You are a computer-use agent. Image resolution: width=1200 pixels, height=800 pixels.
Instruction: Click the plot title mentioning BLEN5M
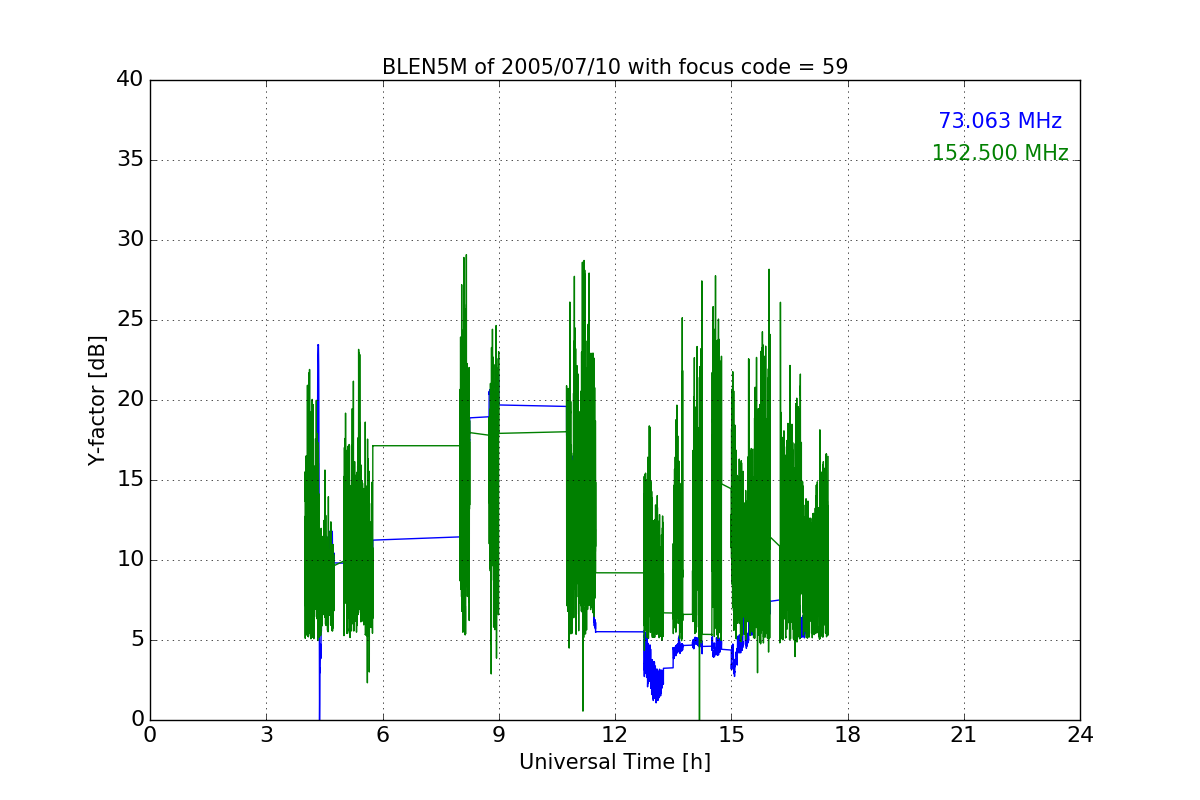pos(615,67)
